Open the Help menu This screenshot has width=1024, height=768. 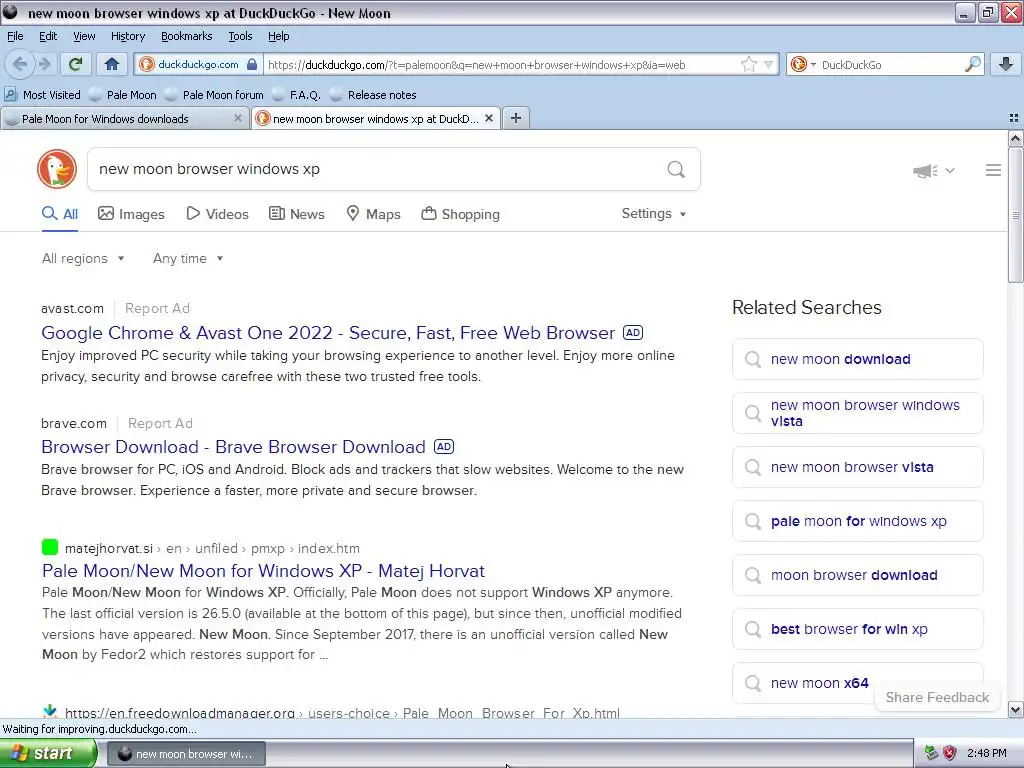[x=278, y=36]
